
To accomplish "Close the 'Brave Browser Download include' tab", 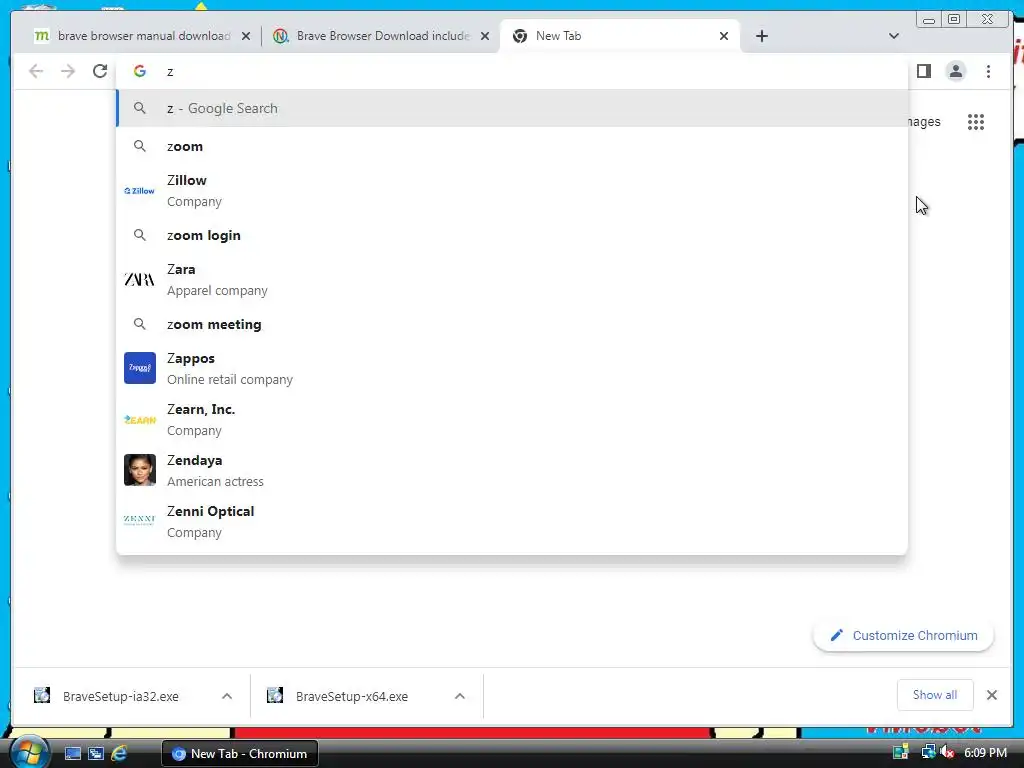I will coord(485,37).
